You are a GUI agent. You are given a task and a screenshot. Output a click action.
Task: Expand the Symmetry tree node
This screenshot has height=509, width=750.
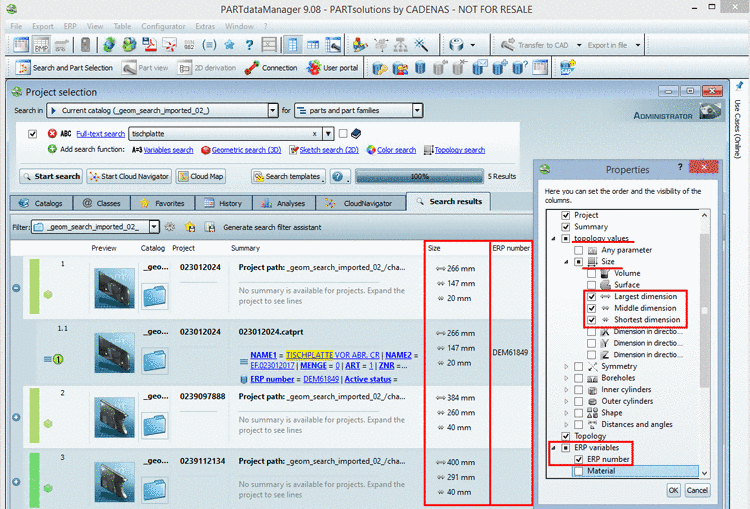[567, 367]
